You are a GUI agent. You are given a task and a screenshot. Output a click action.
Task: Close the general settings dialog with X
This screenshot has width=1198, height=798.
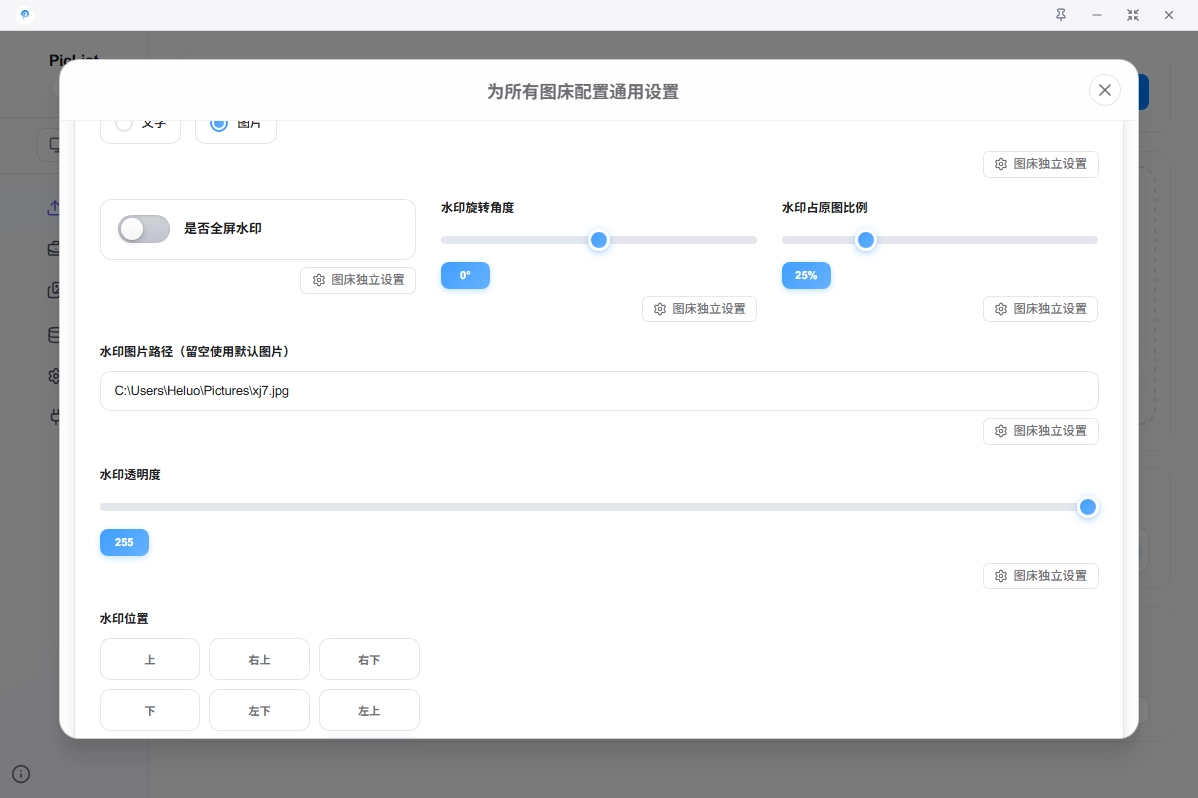1104,90
